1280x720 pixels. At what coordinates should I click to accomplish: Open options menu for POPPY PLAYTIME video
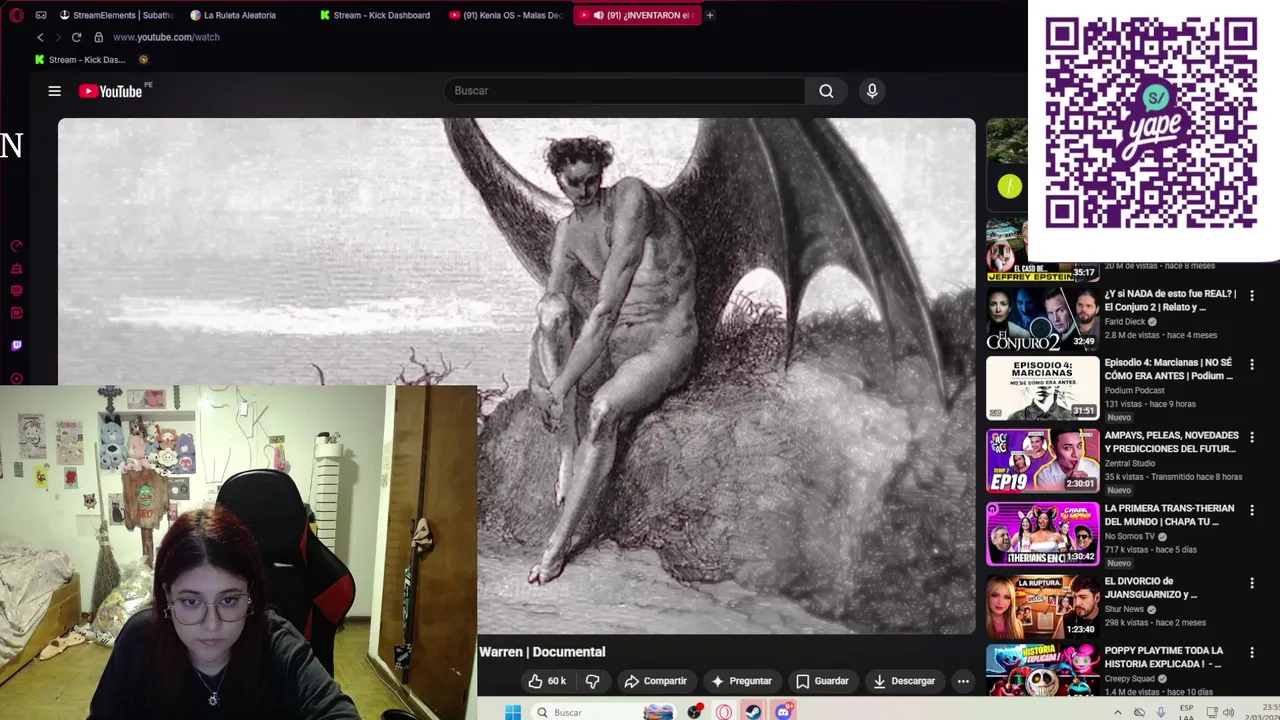point(1251,652)
